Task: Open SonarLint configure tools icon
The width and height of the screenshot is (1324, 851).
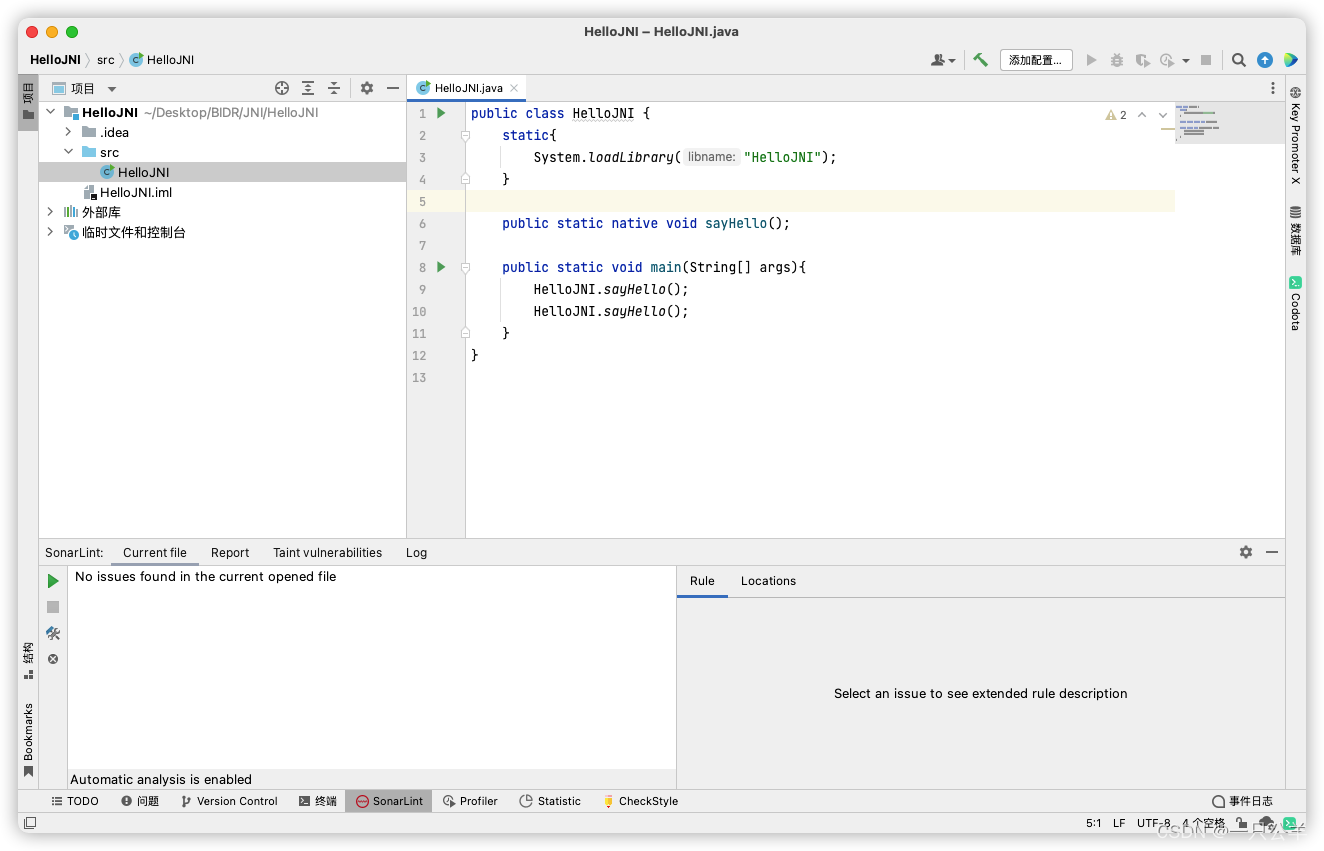Action: pyautogui.click(x=53, y=633)
